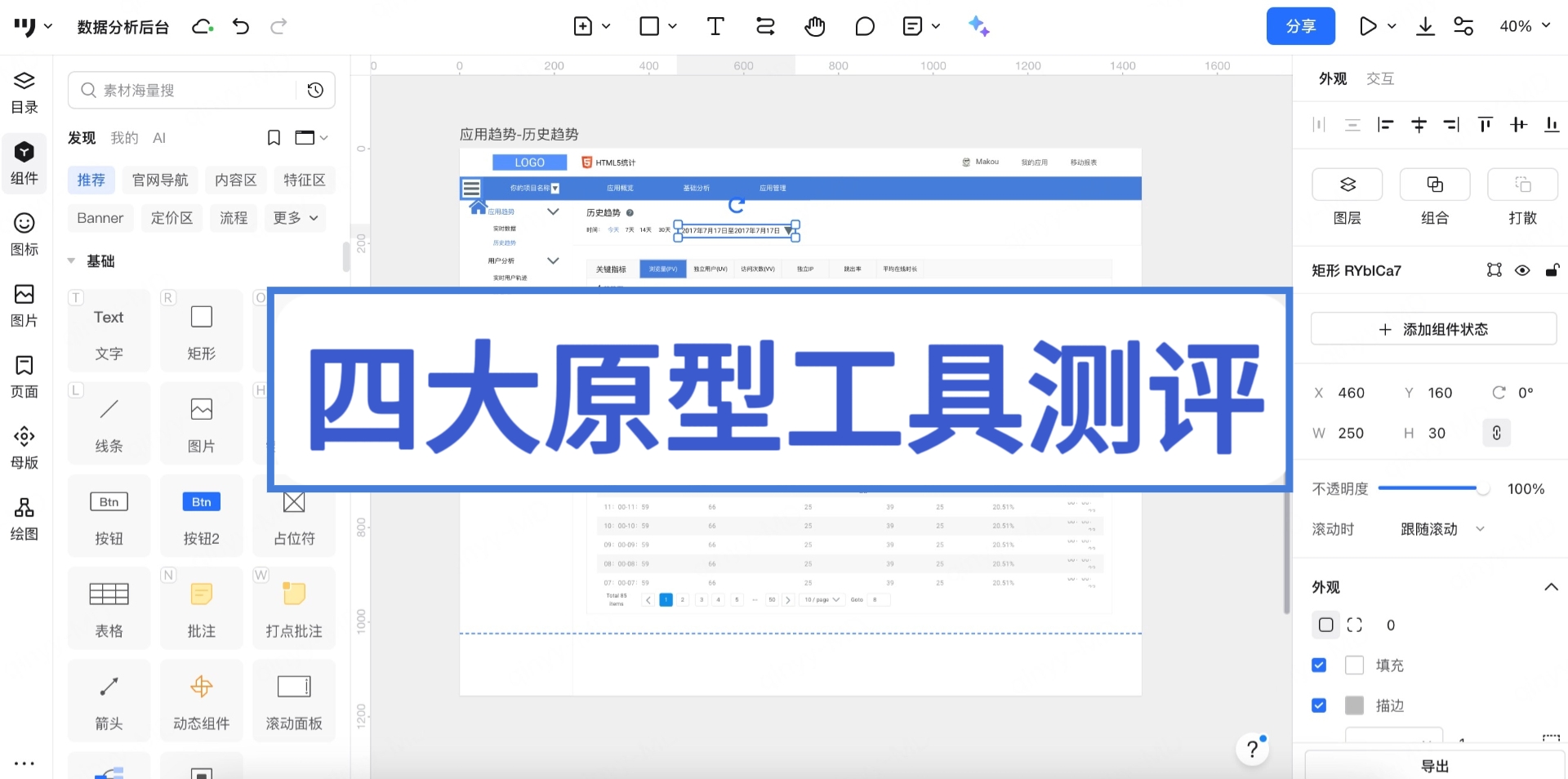Select the Banner category tag
Screen dimensions: 1568x779
[100, 218]
